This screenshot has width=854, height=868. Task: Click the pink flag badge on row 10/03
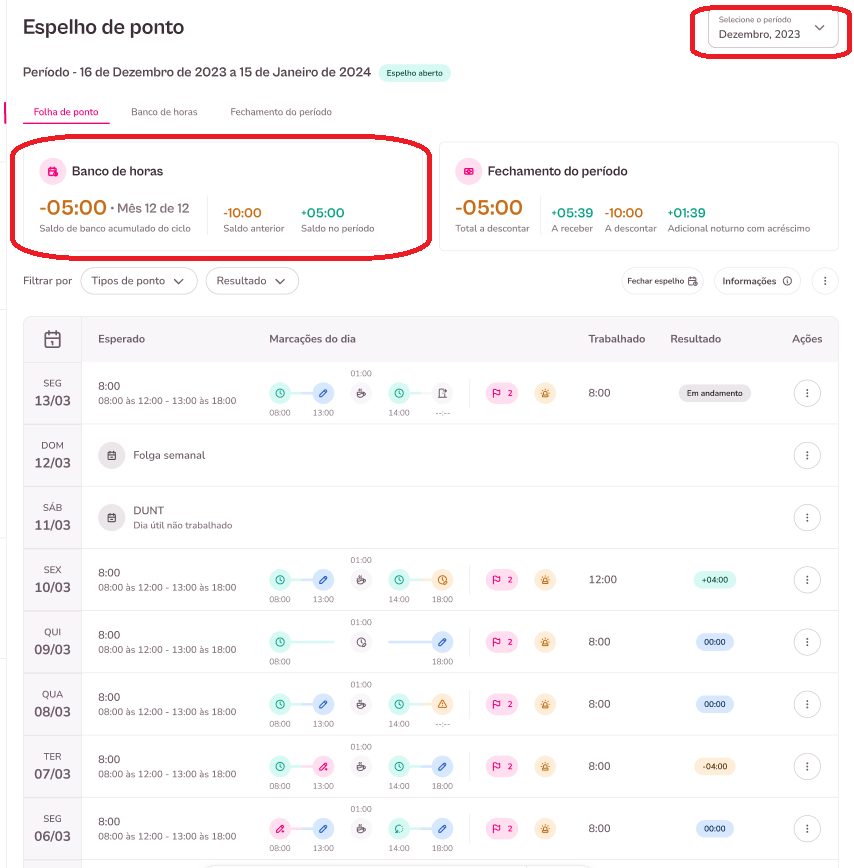pyautogui.click(x=501, y=580)
